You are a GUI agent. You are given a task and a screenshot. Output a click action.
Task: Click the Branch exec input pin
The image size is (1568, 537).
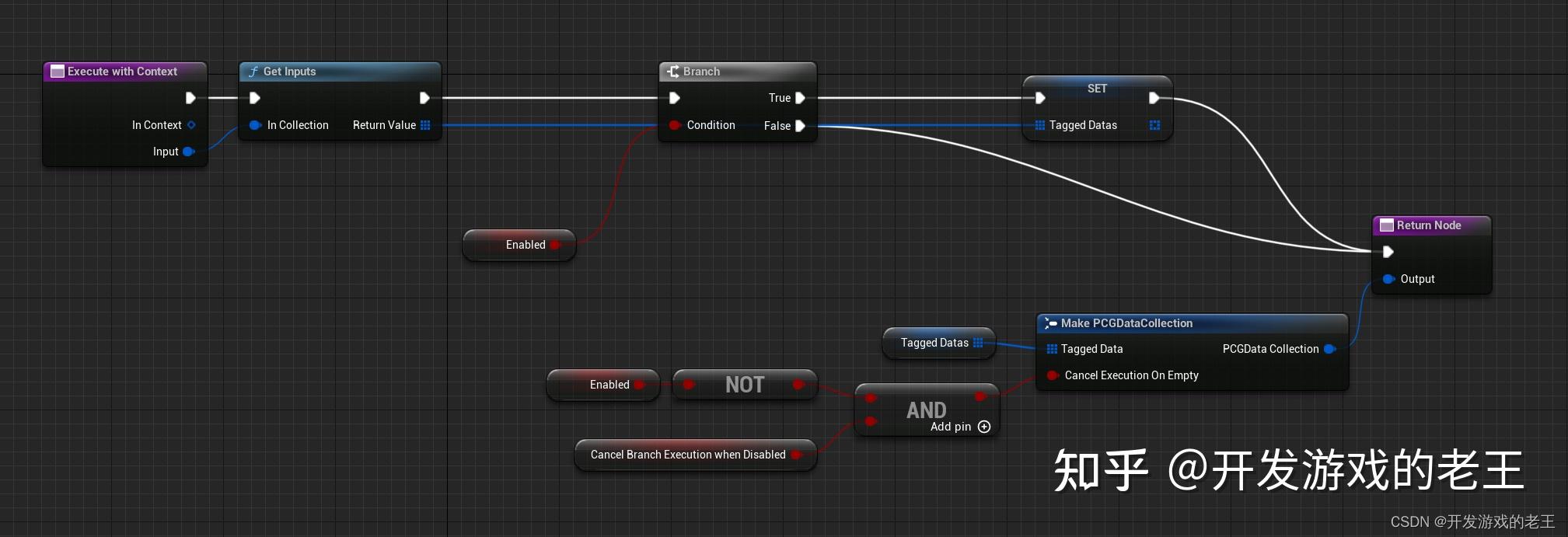click(x=674, y=98)
